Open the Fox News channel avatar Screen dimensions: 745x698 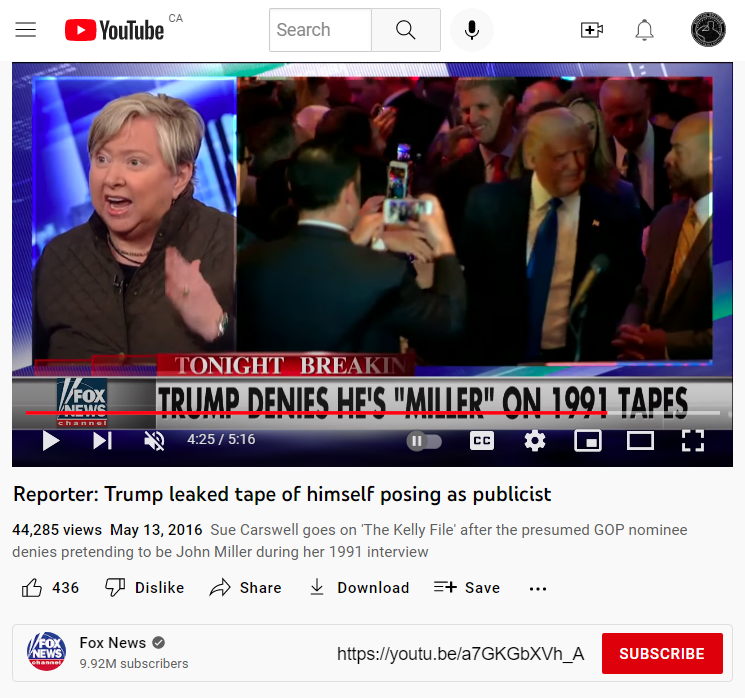46,651
